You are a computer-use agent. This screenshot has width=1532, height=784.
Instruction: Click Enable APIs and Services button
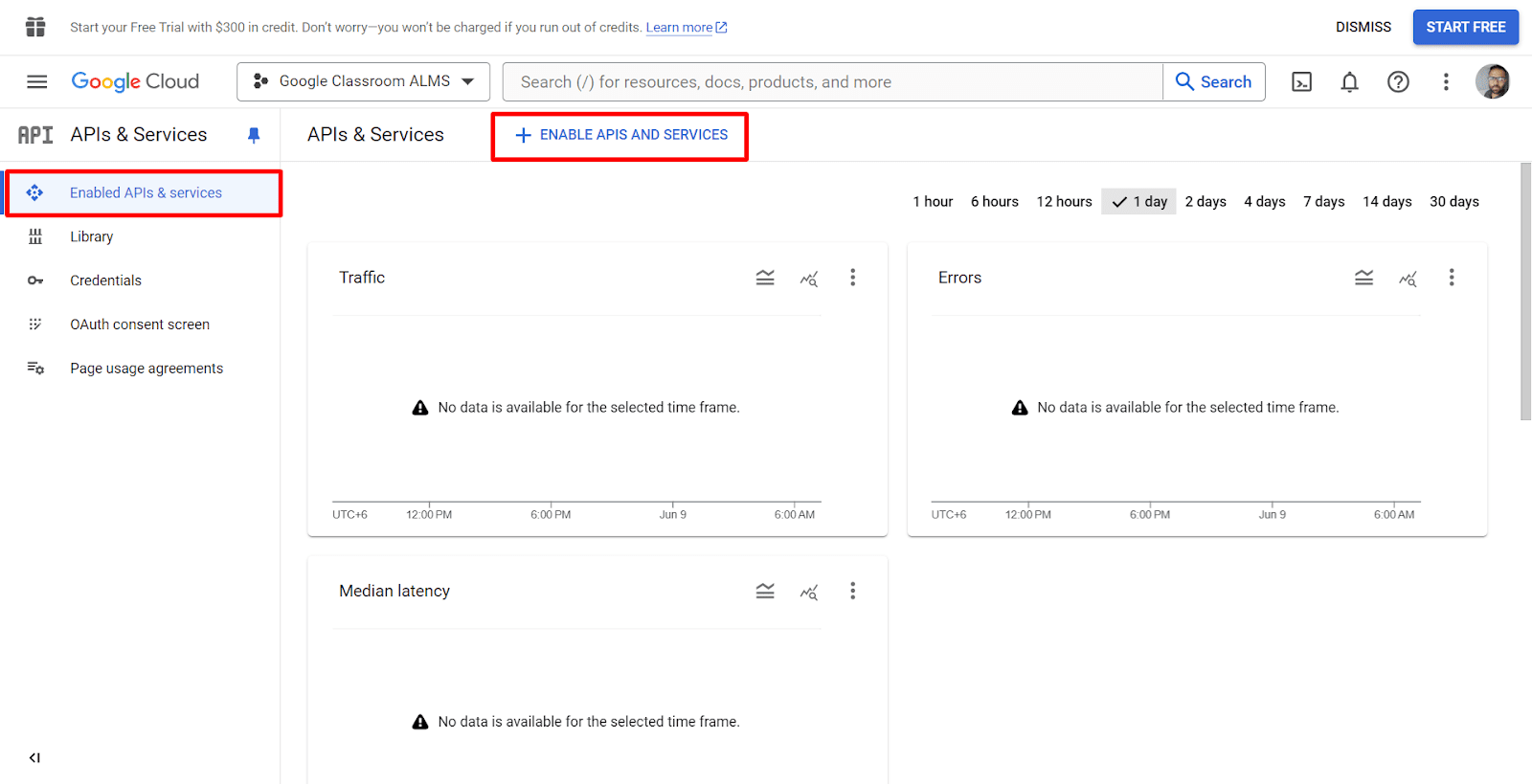620,135
